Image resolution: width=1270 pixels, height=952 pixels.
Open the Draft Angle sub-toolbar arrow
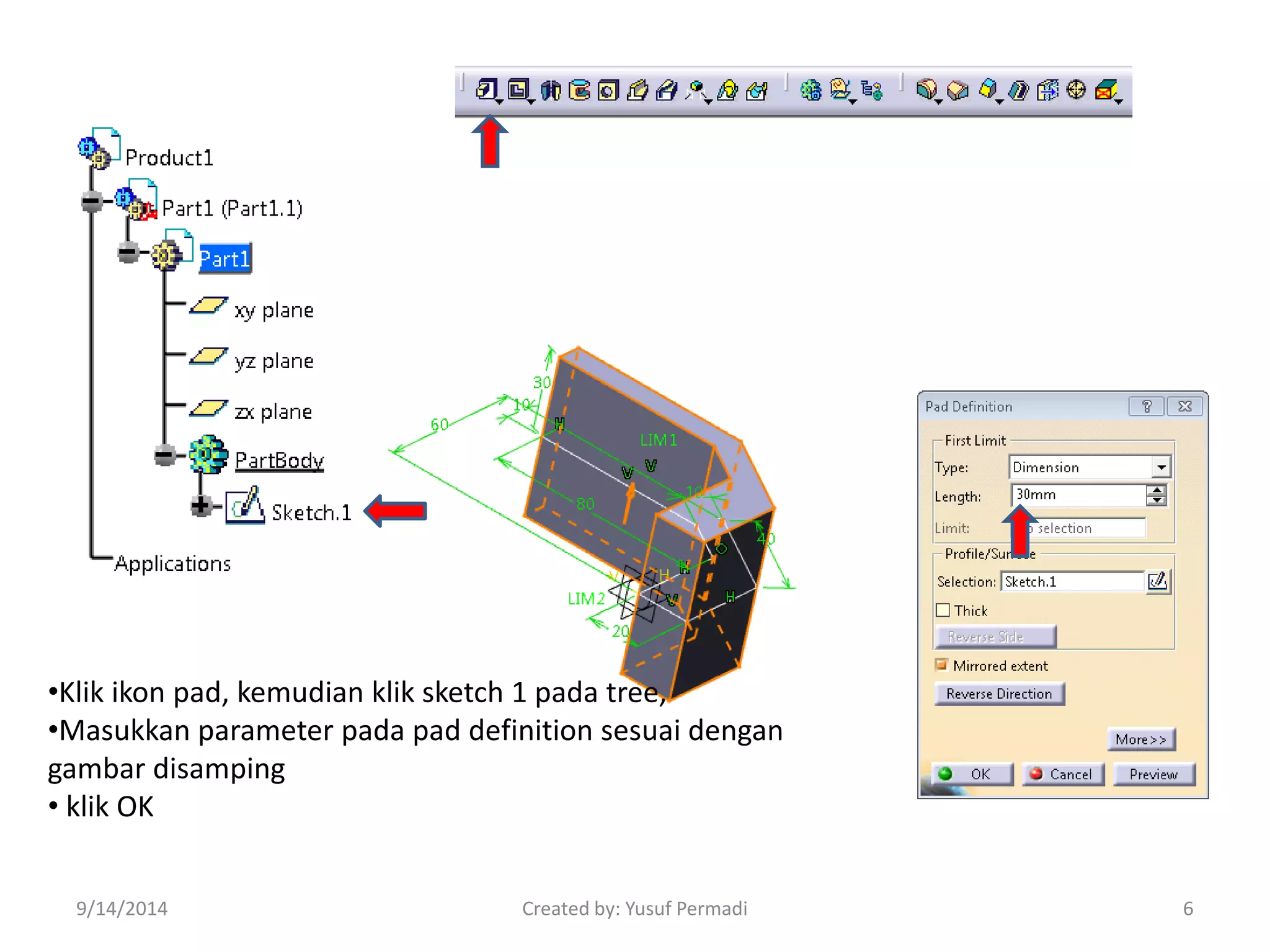[x=999, y=101]
